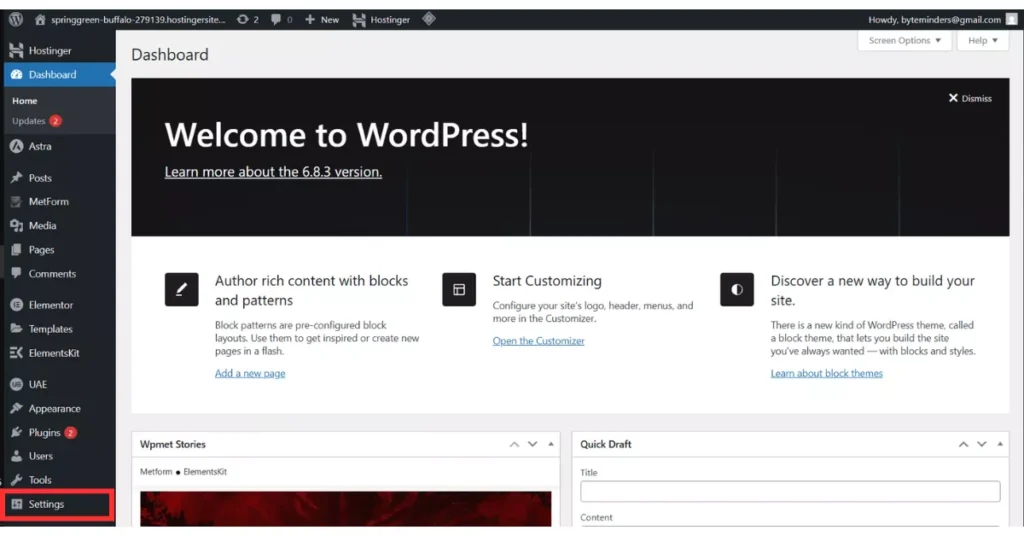Click the Quick Draft Title input field
1024x536 pixels.
[790, 491]
